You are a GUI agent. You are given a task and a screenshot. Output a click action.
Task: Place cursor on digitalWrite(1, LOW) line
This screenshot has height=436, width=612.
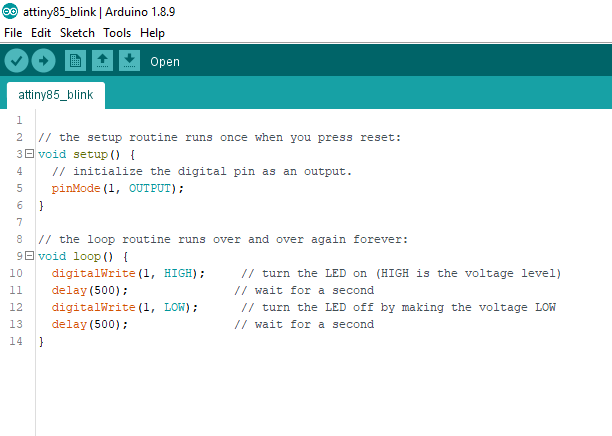125,307
